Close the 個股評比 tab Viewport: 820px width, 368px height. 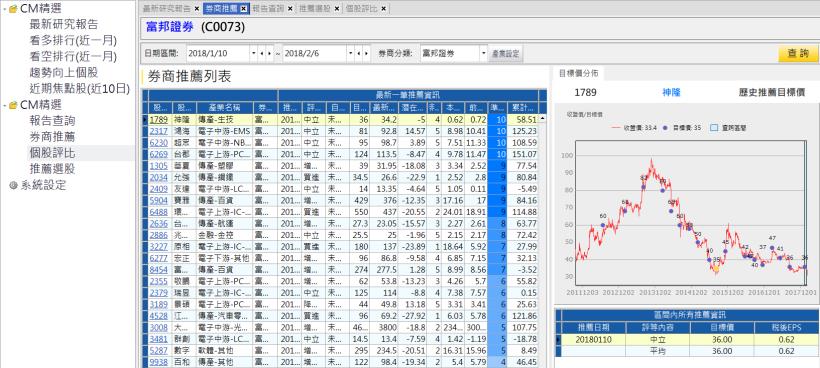(384, 8)
